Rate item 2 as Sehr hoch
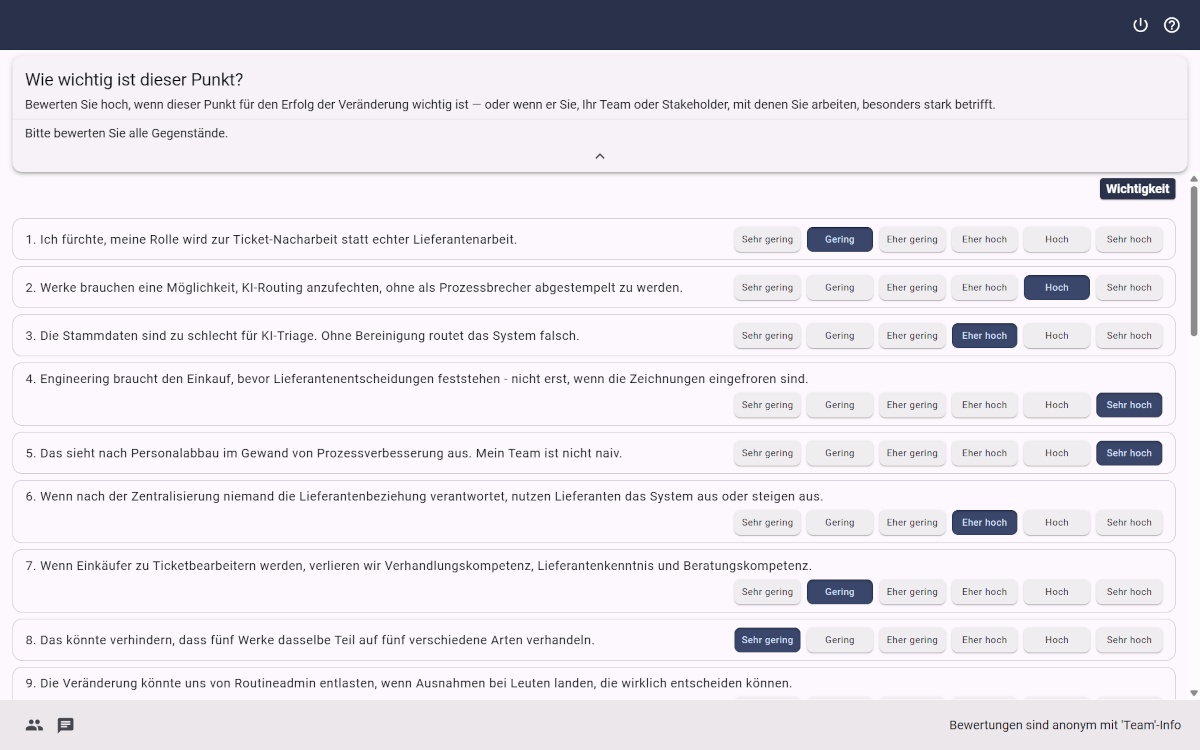1200x750 pixels. click(x=1129, y=287)
